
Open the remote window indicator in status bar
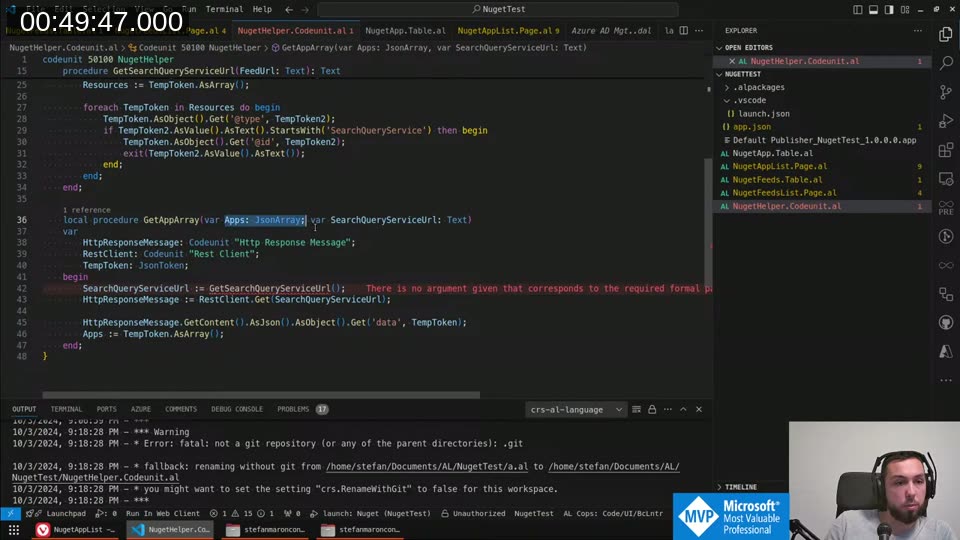click(x=10, y=514)
